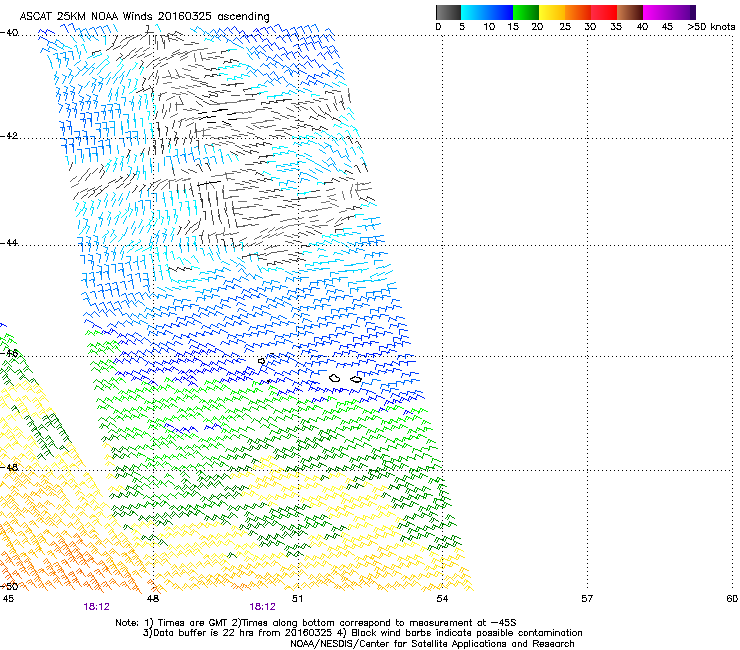Click the title 'ASCAT 25KM NOAA Winds 20160325 ascending'
The width and height of the screenshot is (740, 650).
pyautogui.click(x=144, y=17)
